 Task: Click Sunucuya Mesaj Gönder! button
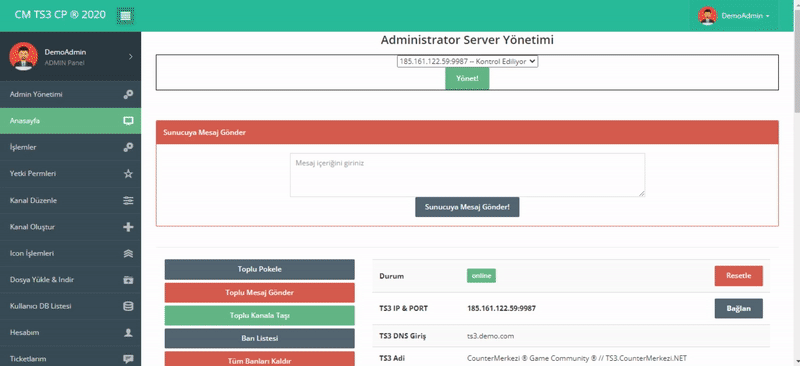point(467,207)
